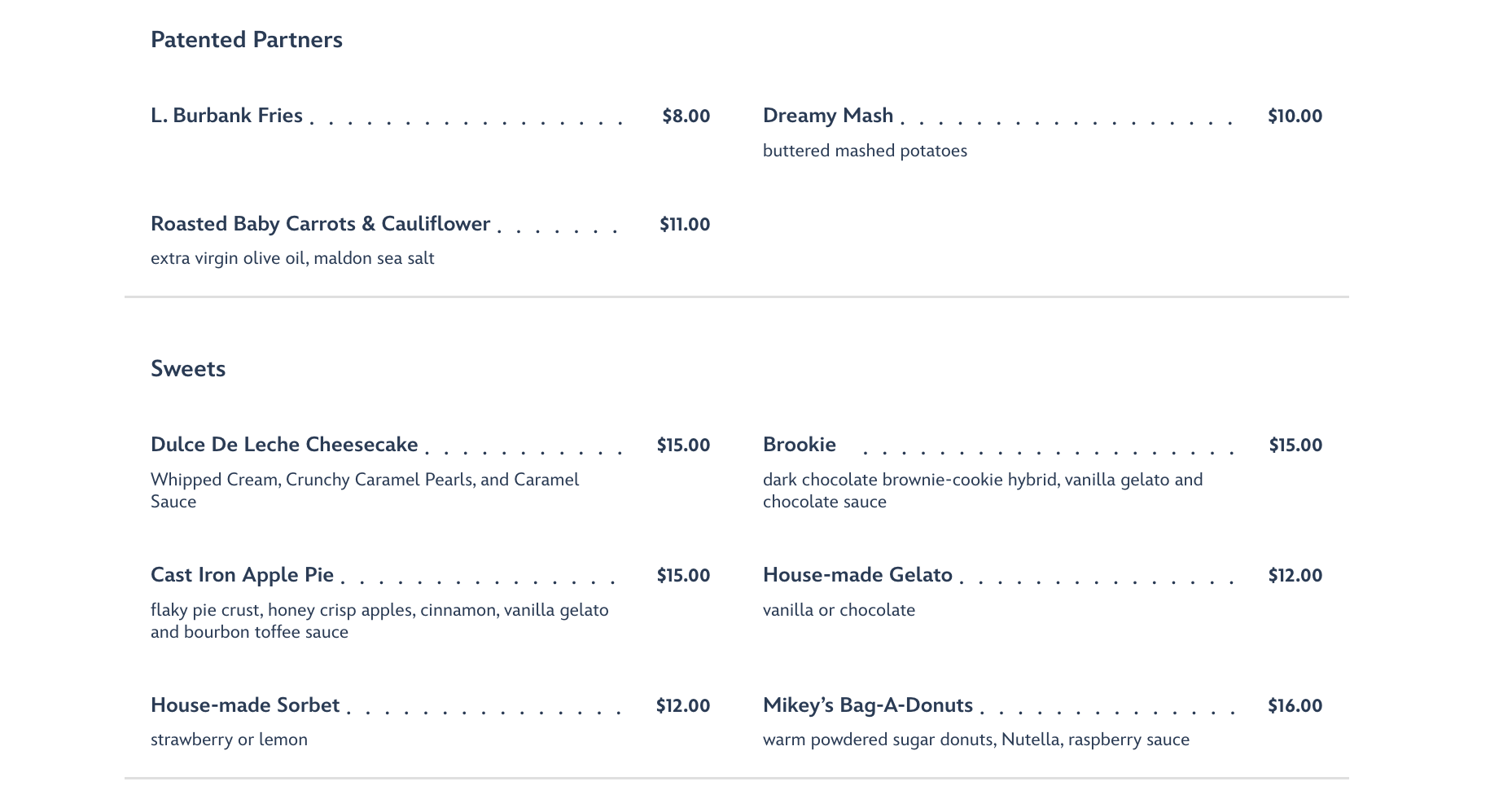Viewport: 1512px width, 799px height.
Task: Click the $11.00 price for roasted carrots
Action: pos(685,224)
